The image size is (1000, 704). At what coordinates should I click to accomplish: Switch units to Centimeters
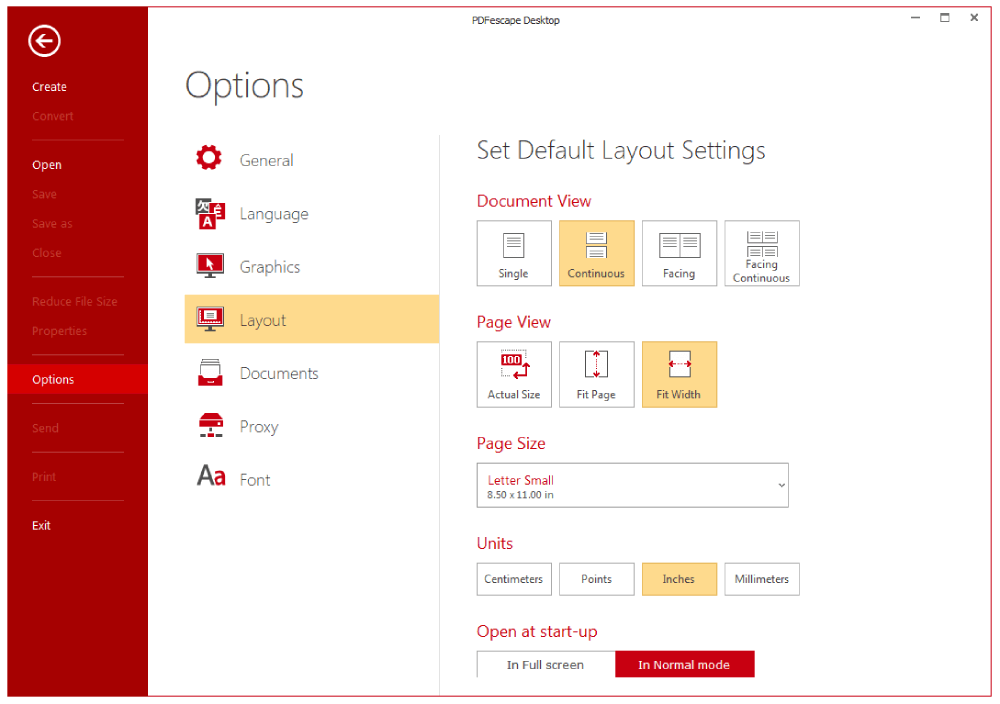click(x=514, y=579)
